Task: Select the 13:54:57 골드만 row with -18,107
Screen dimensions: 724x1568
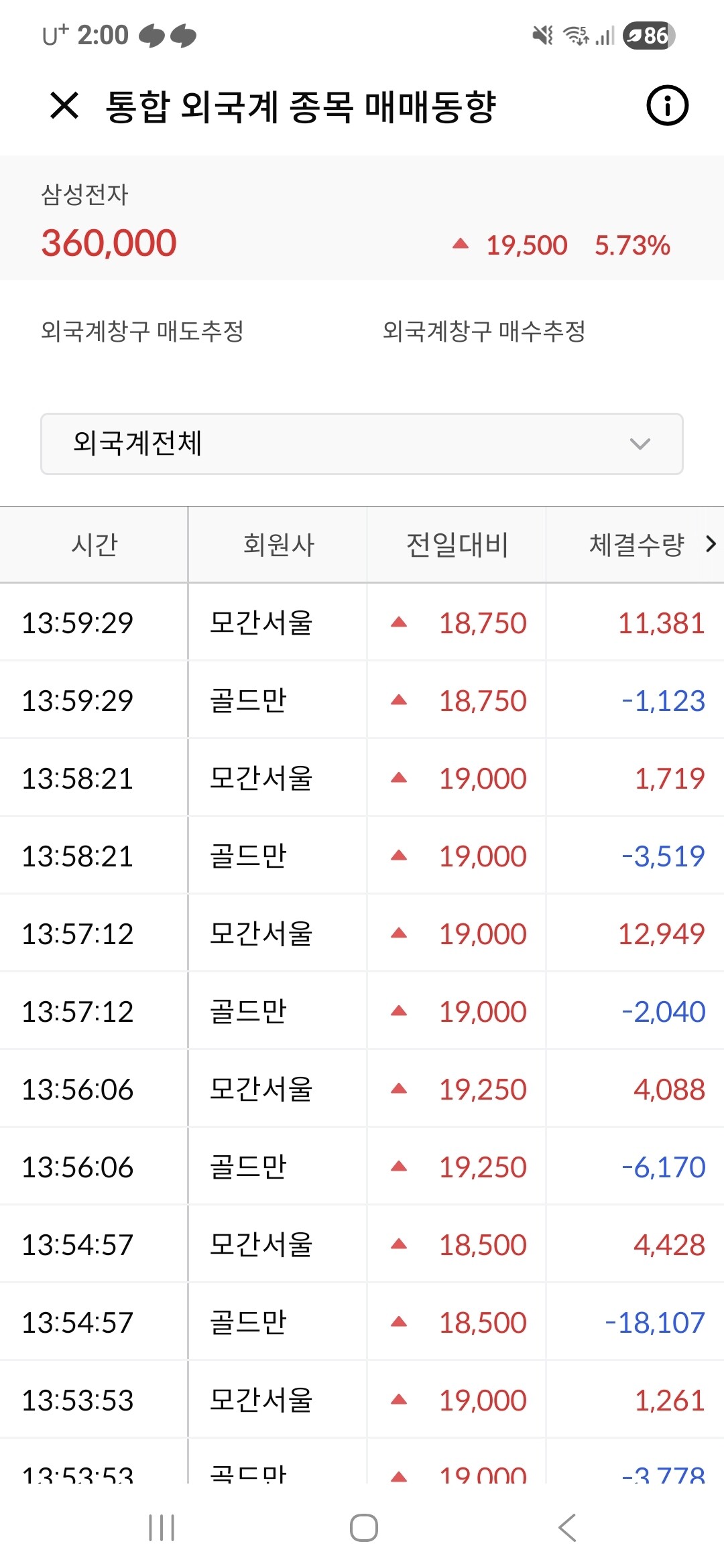Action: [362, 1322]
